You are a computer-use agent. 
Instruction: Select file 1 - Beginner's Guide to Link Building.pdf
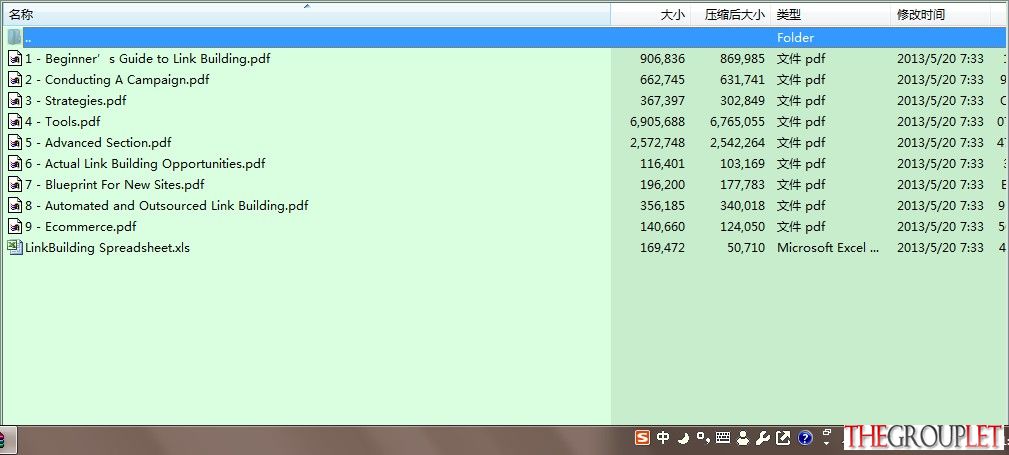click(x=147, y=59)
